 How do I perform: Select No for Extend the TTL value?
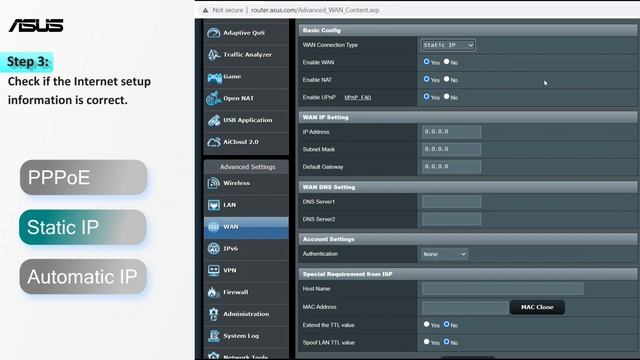tap(447, 324)
